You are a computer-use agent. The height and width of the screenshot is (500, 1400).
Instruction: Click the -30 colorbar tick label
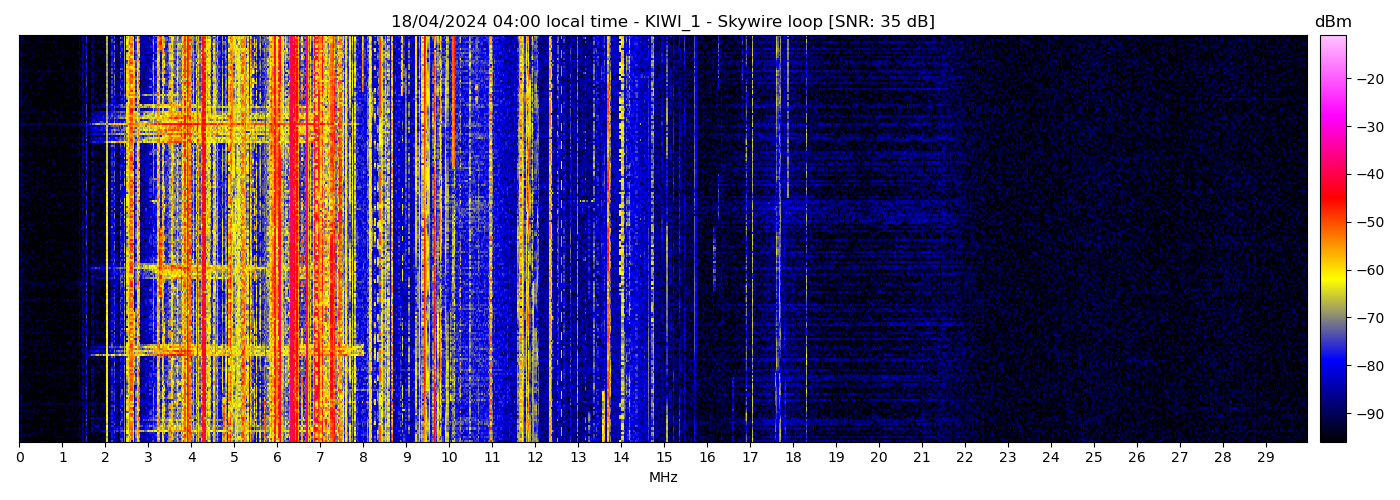pos(1367,127)
